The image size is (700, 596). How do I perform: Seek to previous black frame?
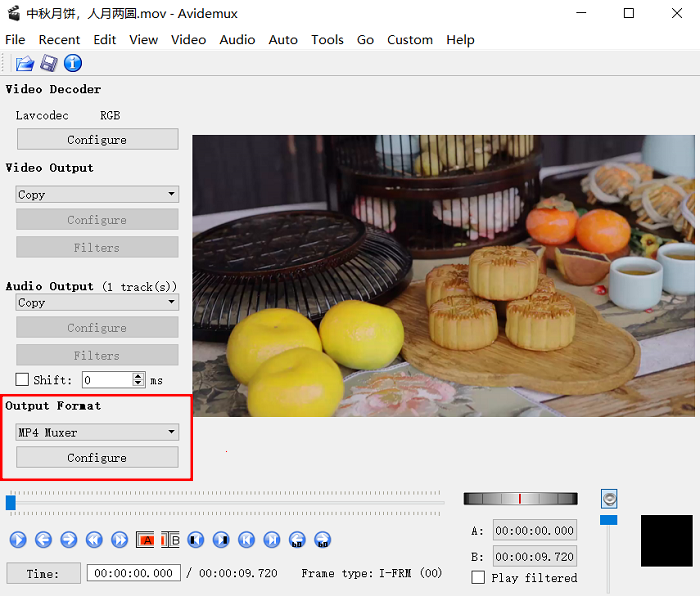tap(196, 540)
